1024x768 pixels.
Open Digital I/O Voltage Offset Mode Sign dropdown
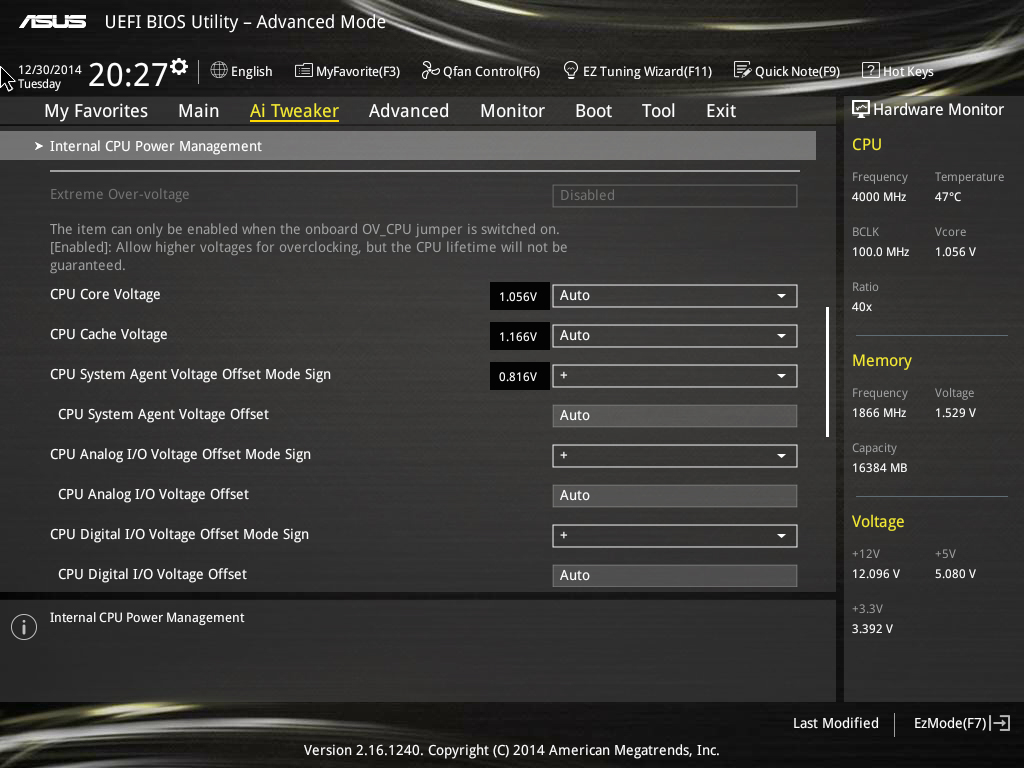[x=675, y=536]
